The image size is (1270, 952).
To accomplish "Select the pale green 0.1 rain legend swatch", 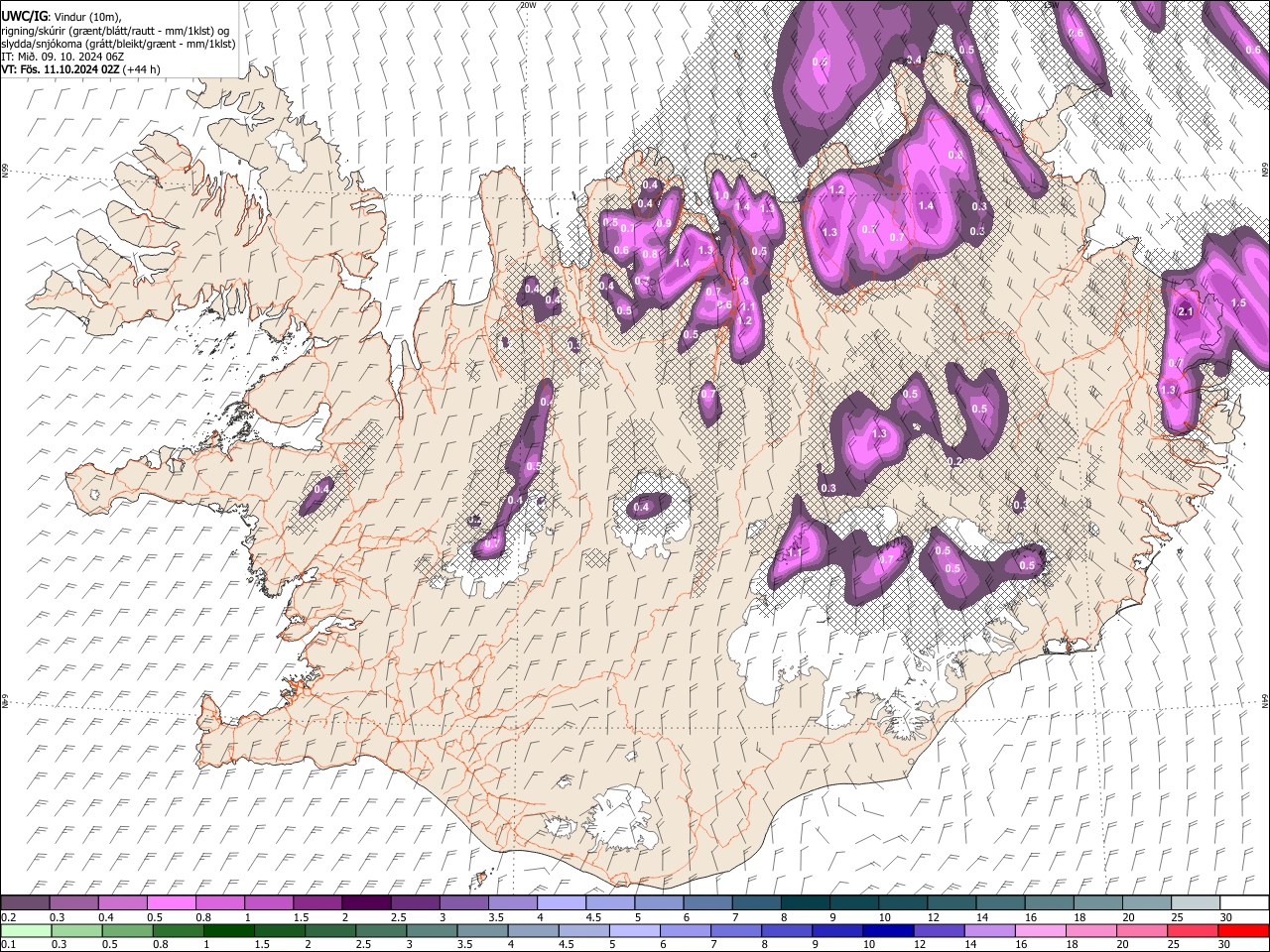I will coord(25,930).
